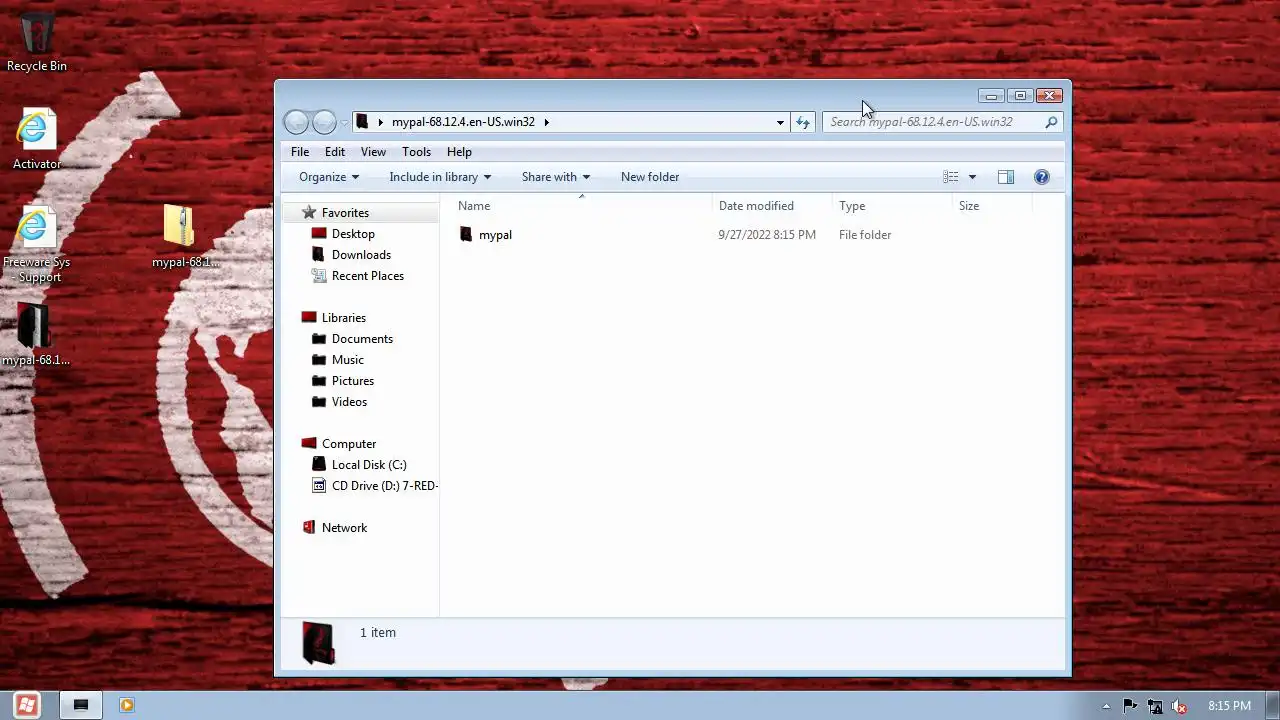1280x720 pixels.
Task: Toggle the preview pane
Action: [x=1006, y=177]
